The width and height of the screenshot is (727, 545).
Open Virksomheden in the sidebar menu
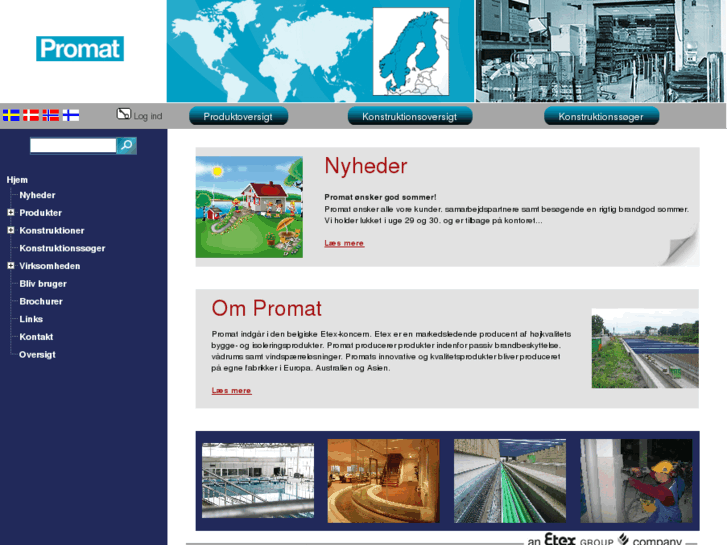point(50,266)
